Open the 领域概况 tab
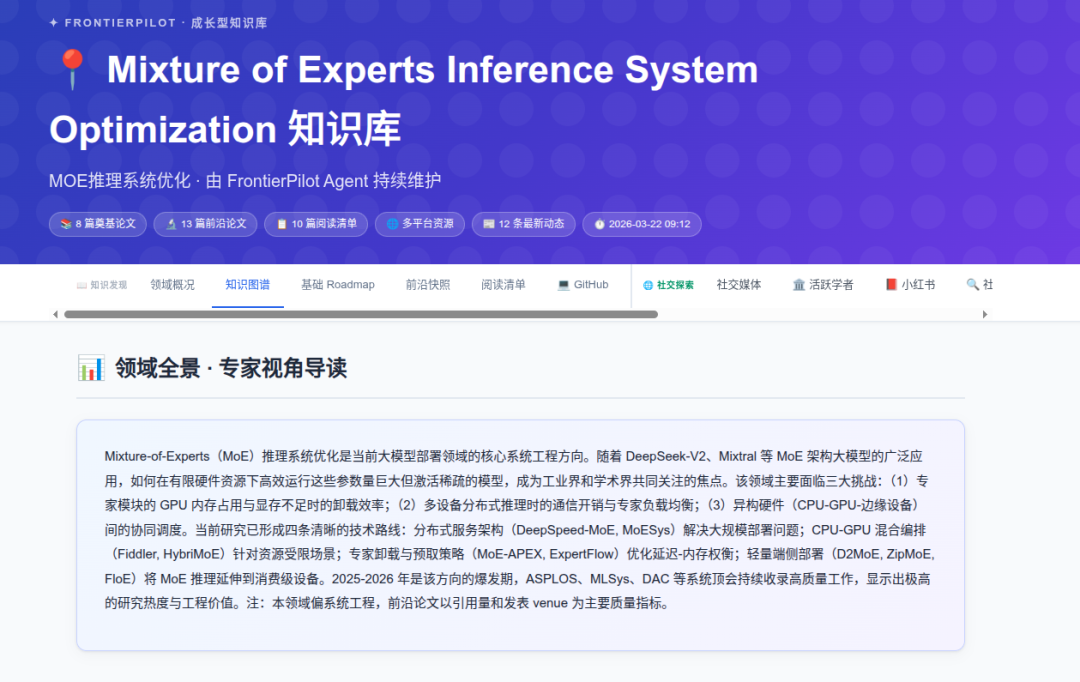 (x=173, y=285)
